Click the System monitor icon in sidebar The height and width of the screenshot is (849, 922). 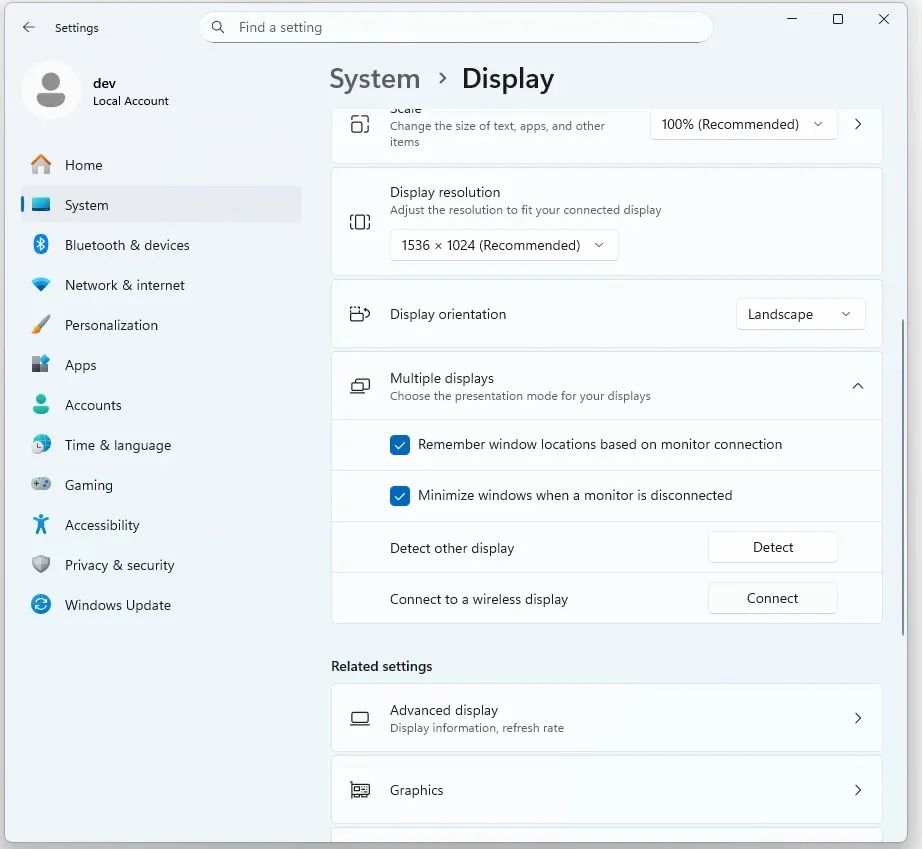pos(41,205)
